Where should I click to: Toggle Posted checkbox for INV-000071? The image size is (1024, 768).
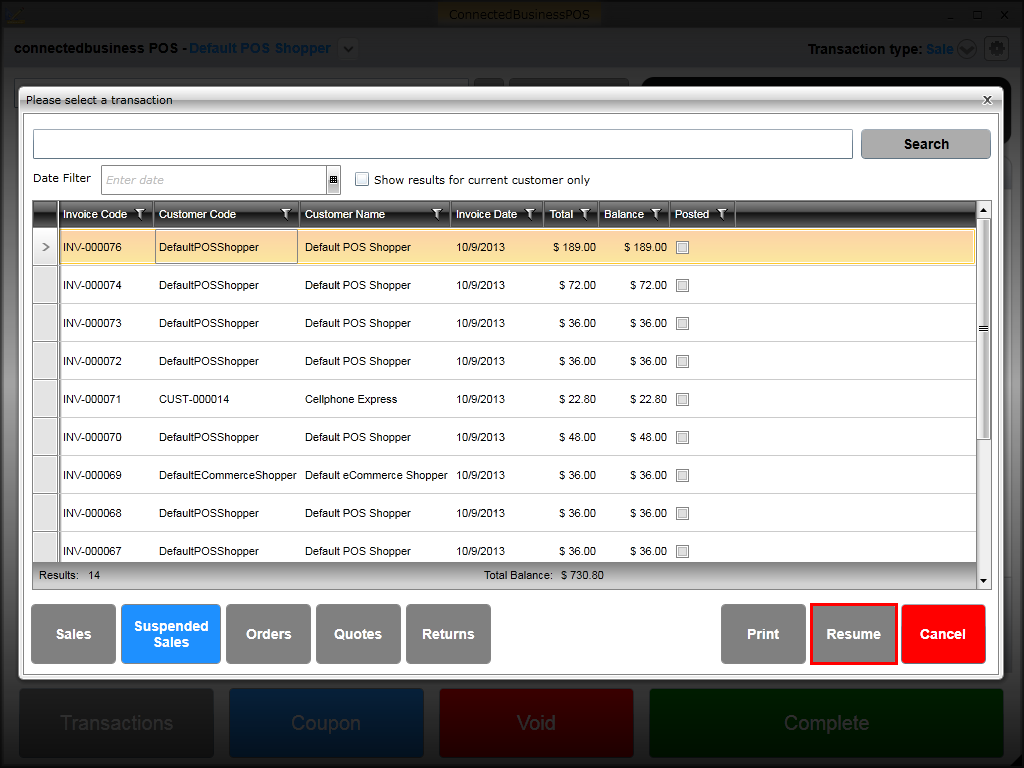[682, 399]
